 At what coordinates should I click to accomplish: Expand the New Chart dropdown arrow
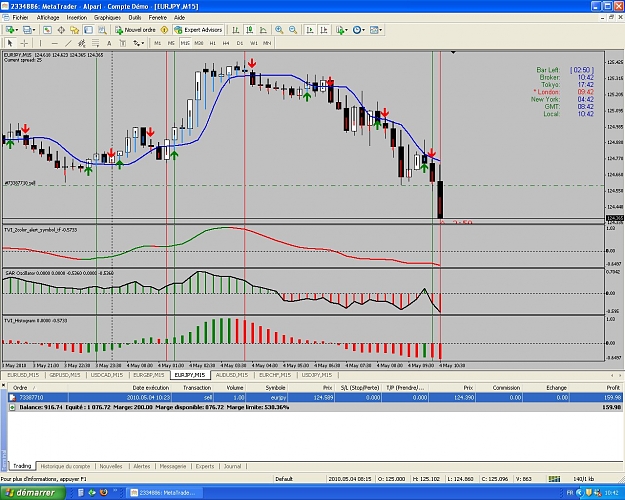coord(17,30)
